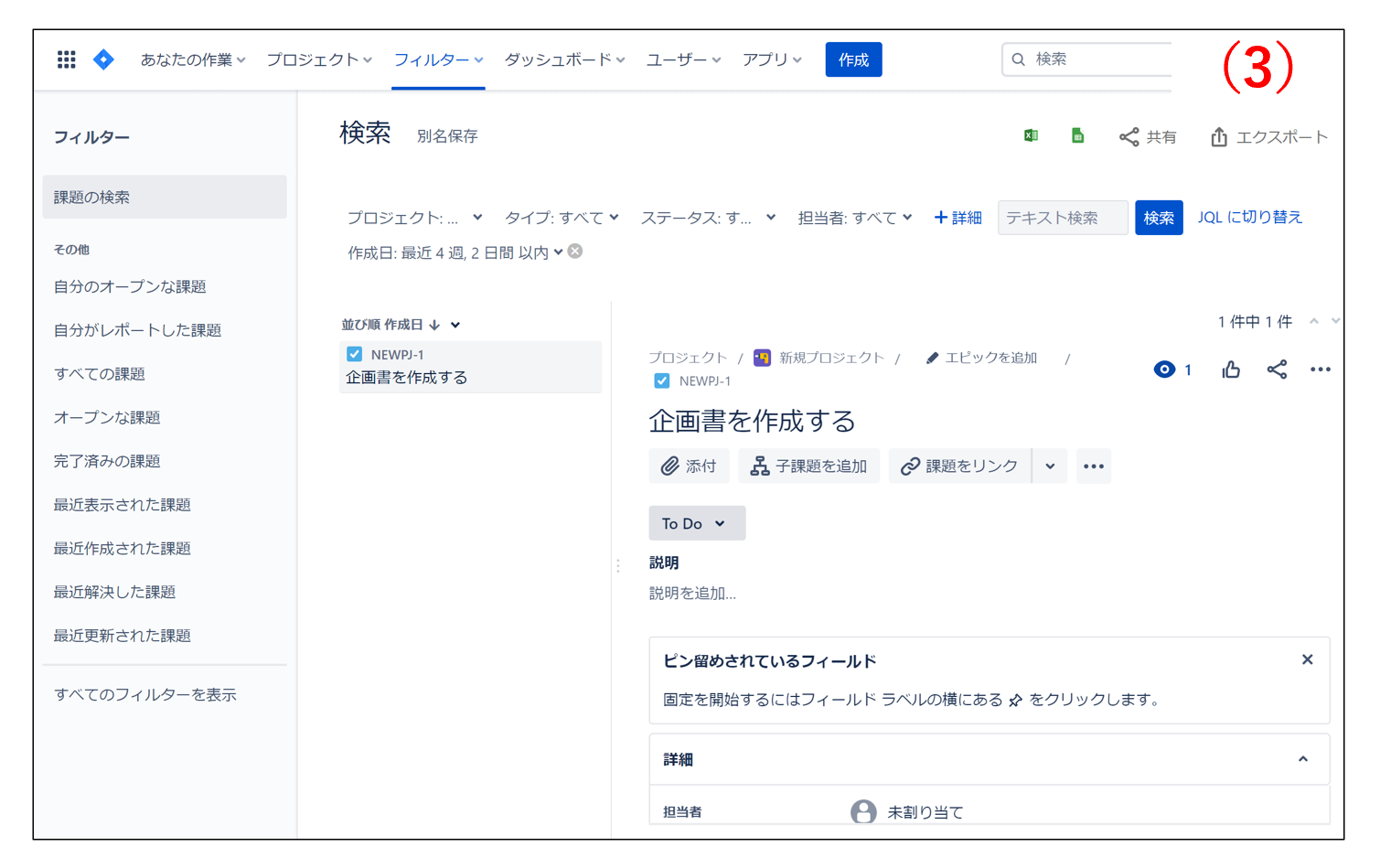
Task: Open more quick-add options ellipsis button
Action: point(1094,466)
